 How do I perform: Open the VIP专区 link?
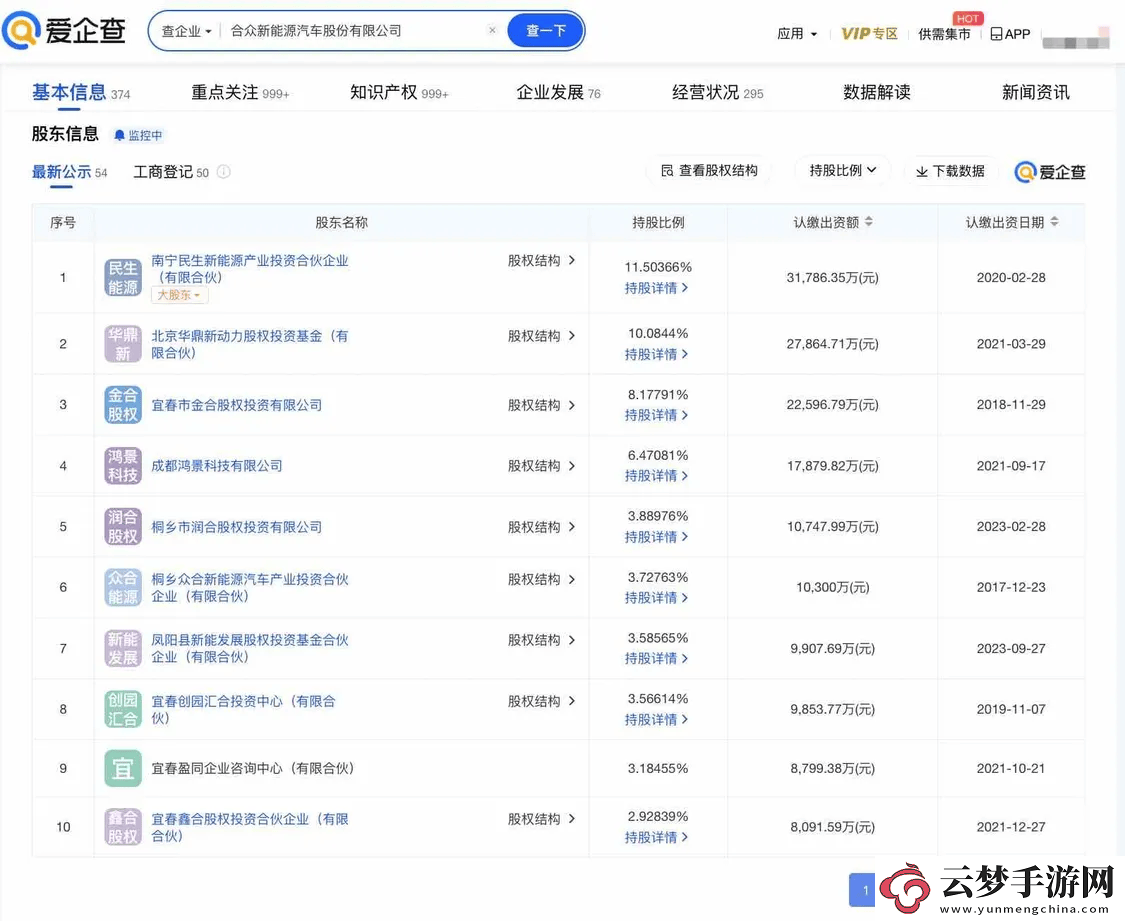tap(870, 34)
